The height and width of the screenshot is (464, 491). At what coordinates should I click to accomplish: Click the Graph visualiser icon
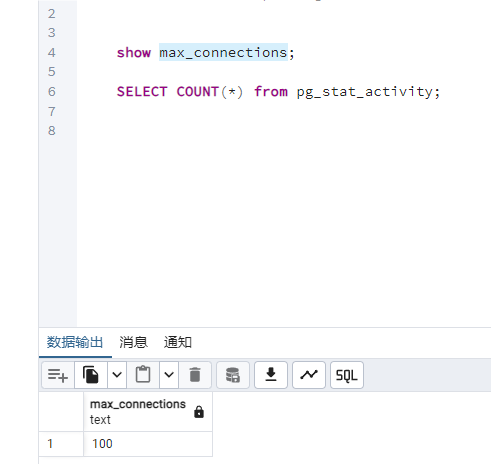point(309,375)
